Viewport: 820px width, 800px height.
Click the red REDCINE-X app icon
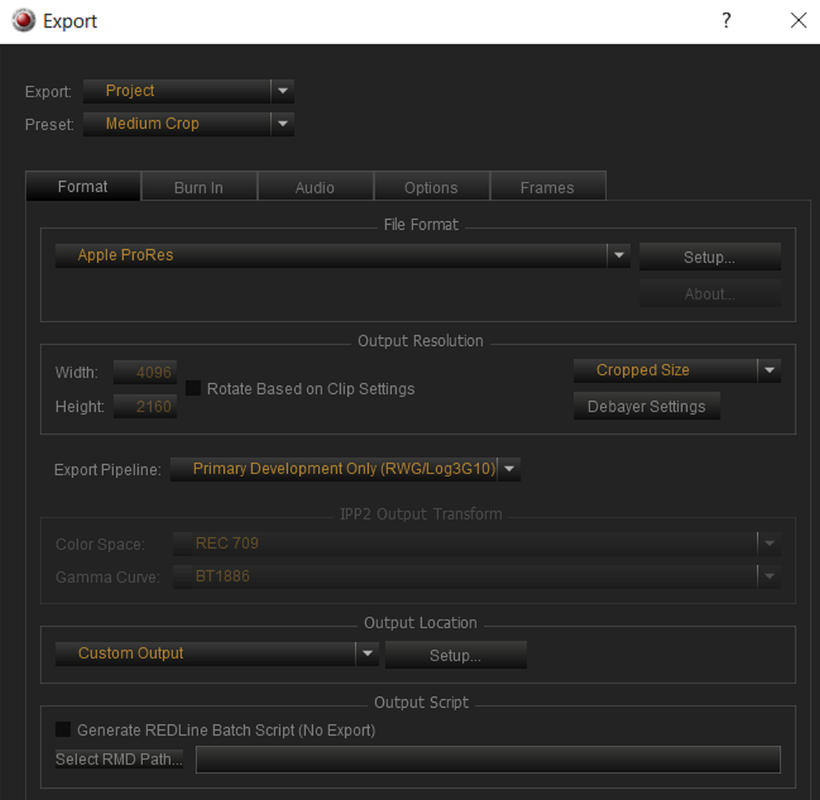tap(24, 21)
